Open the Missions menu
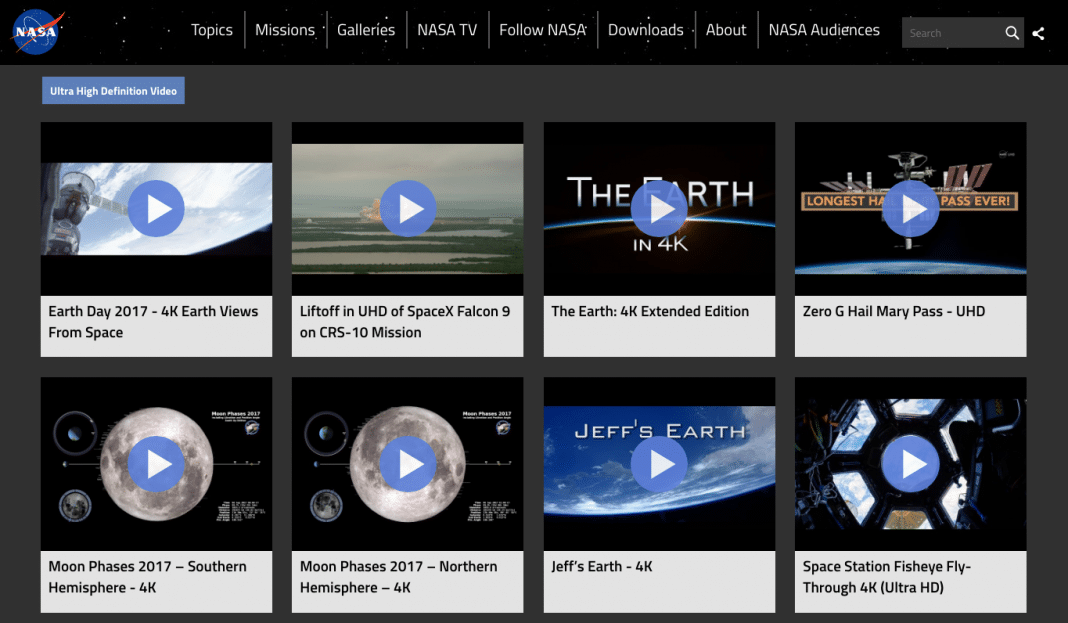1068x623 pixels. tap(285, 30)
